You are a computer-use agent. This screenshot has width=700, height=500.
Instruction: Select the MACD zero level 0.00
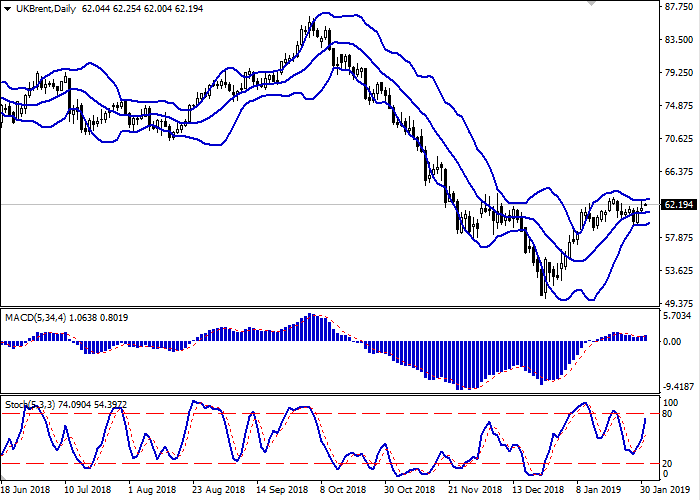(673, 342)
